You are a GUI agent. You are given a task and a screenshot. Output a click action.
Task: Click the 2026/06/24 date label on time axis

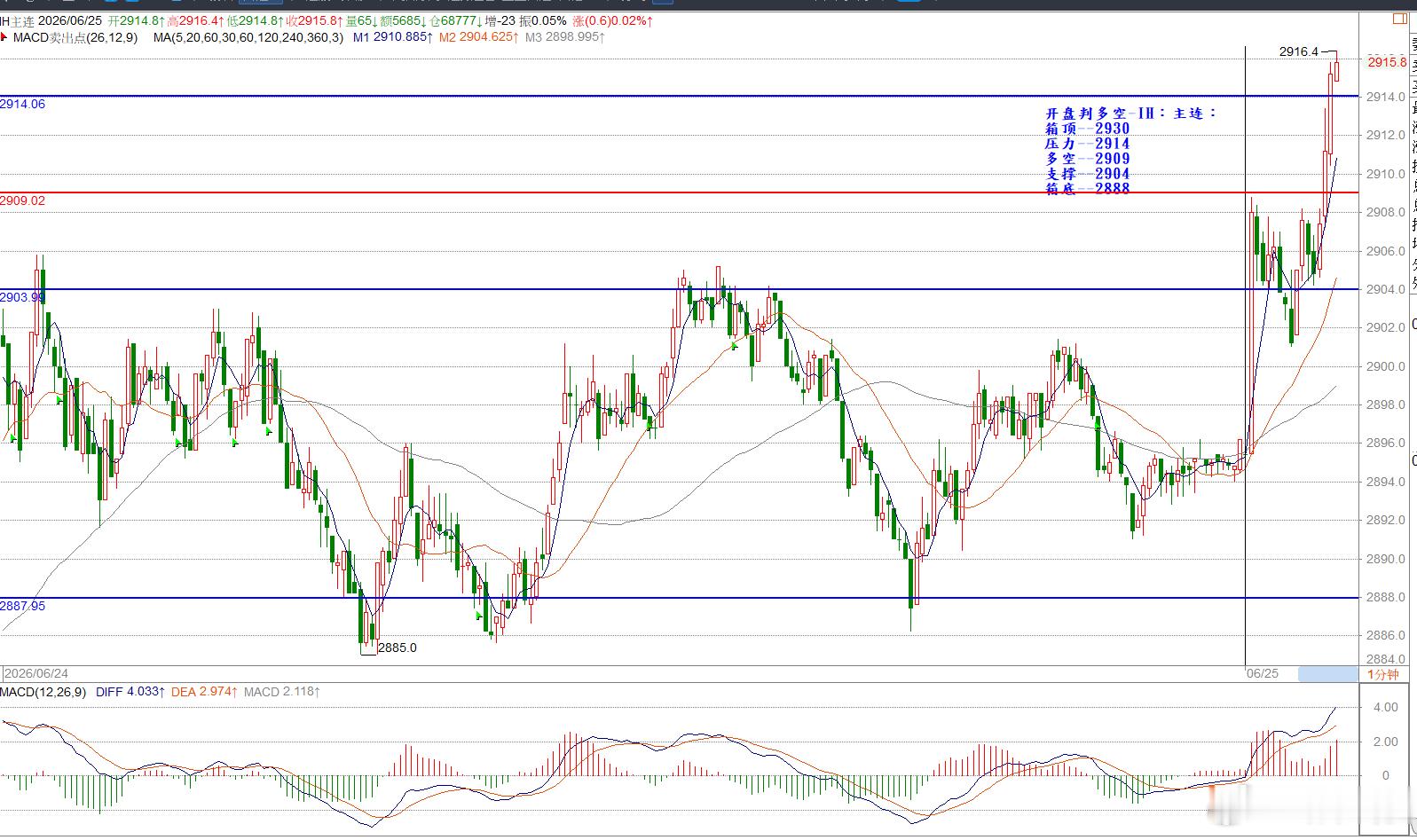coord(36,674)
